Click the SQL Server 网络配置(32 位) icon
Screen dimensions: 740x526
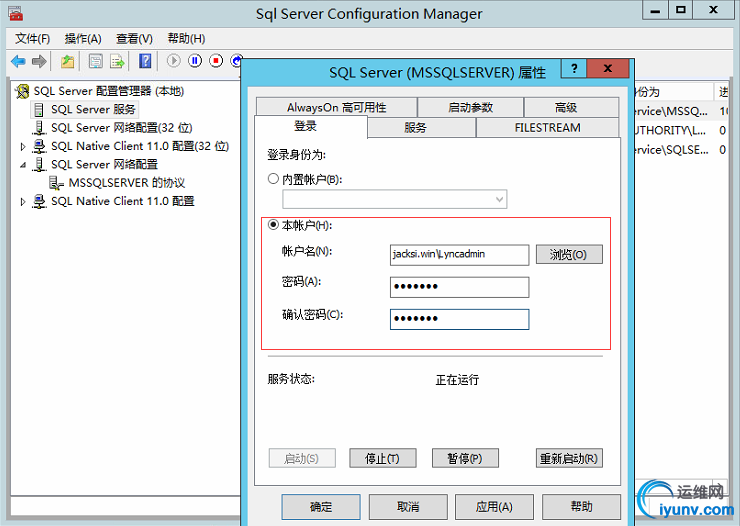[39, 128]
